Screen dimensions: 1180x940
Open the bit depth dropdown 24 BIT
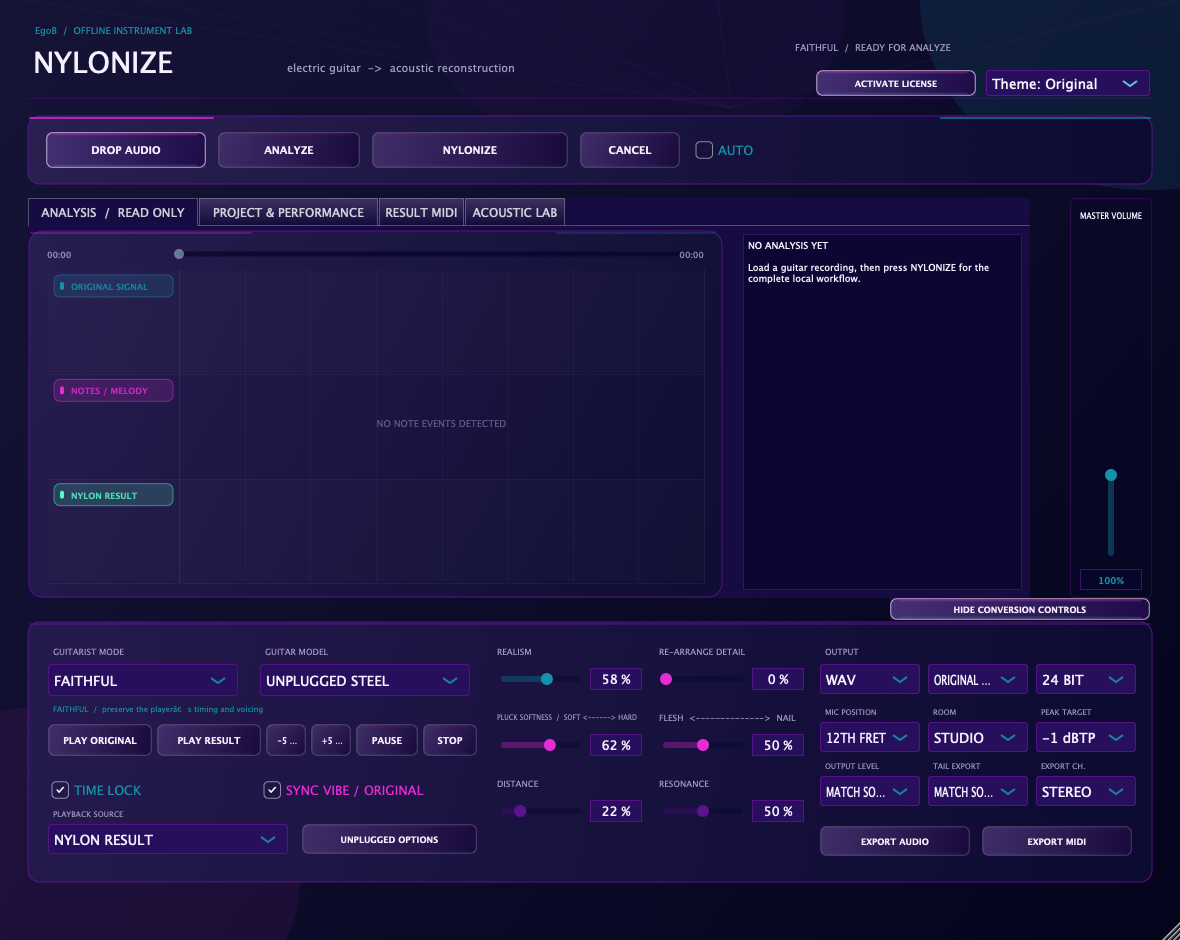[1085, 680]
